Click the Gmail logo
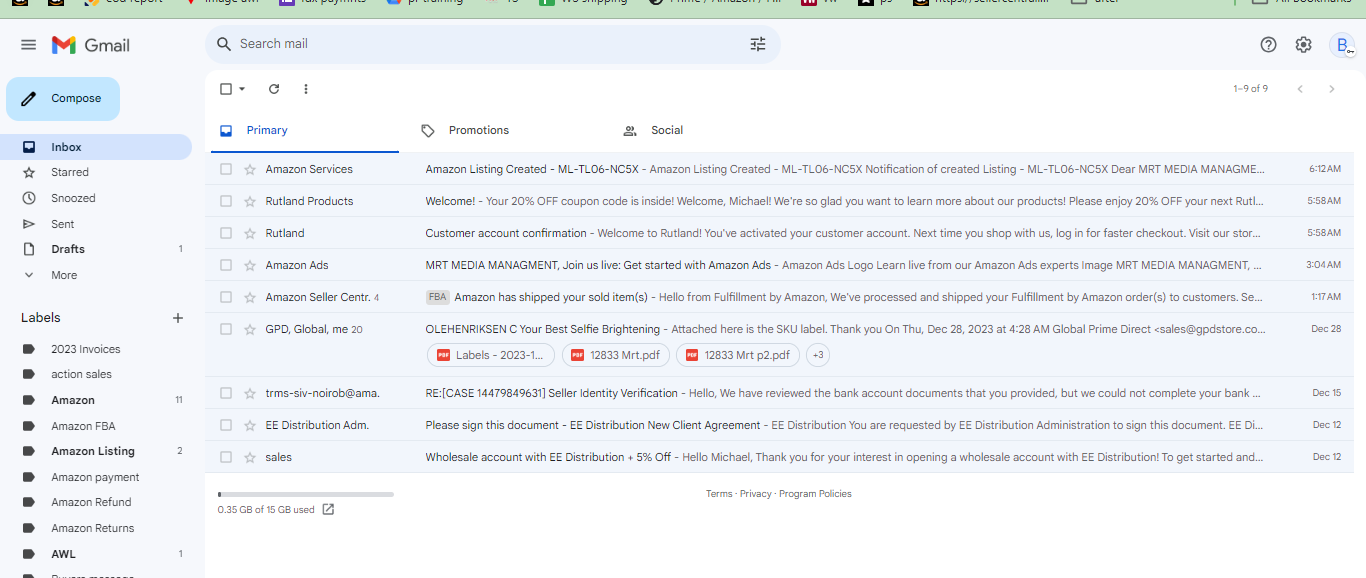The image size is (1366, 578). [91, 45]
